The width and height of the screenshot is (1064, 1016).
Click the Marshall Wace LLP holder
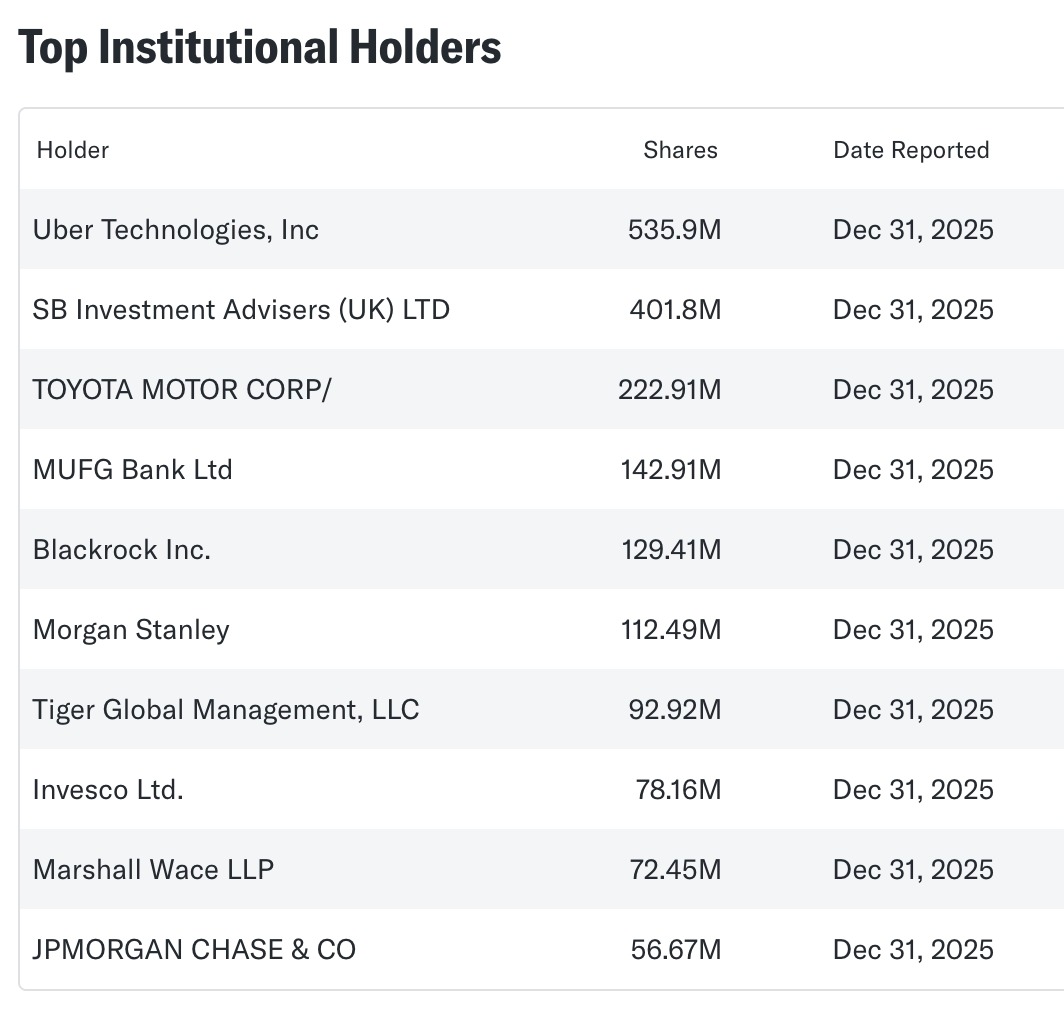pos(153,870)
